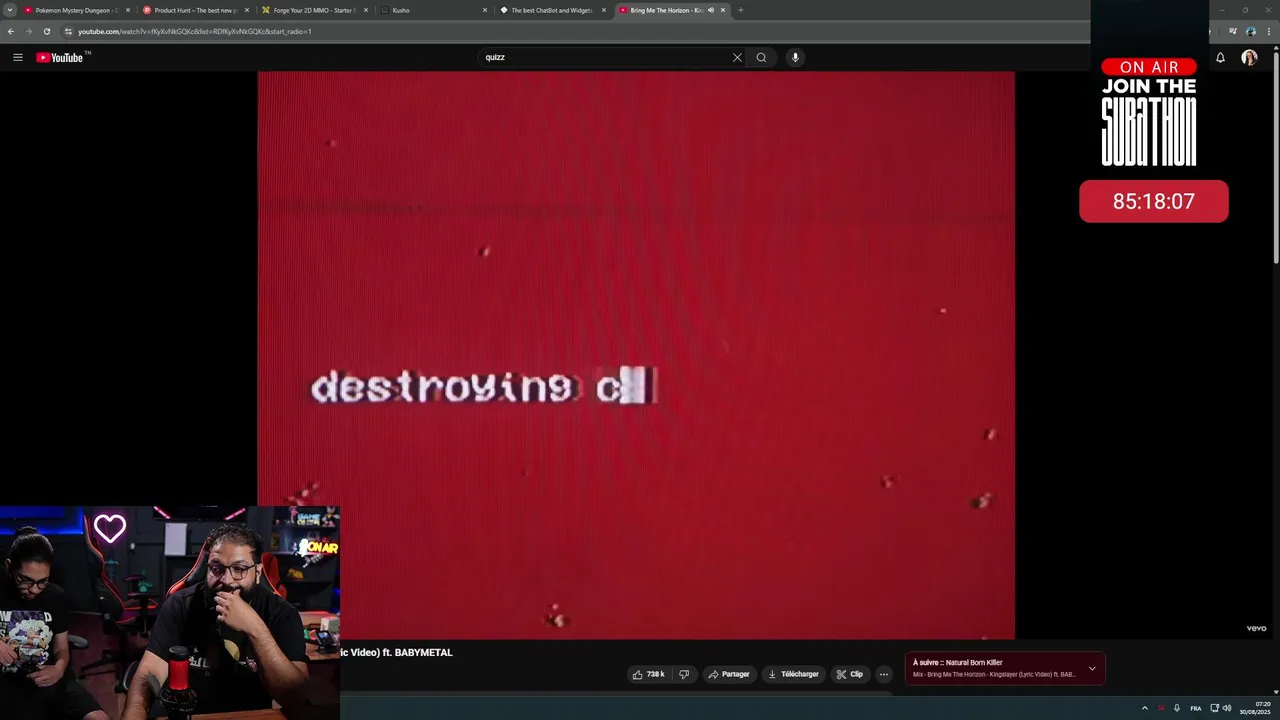Close the Kusho tab
The height and width of the screenshot is (720, 1280).
click(485, 10)
